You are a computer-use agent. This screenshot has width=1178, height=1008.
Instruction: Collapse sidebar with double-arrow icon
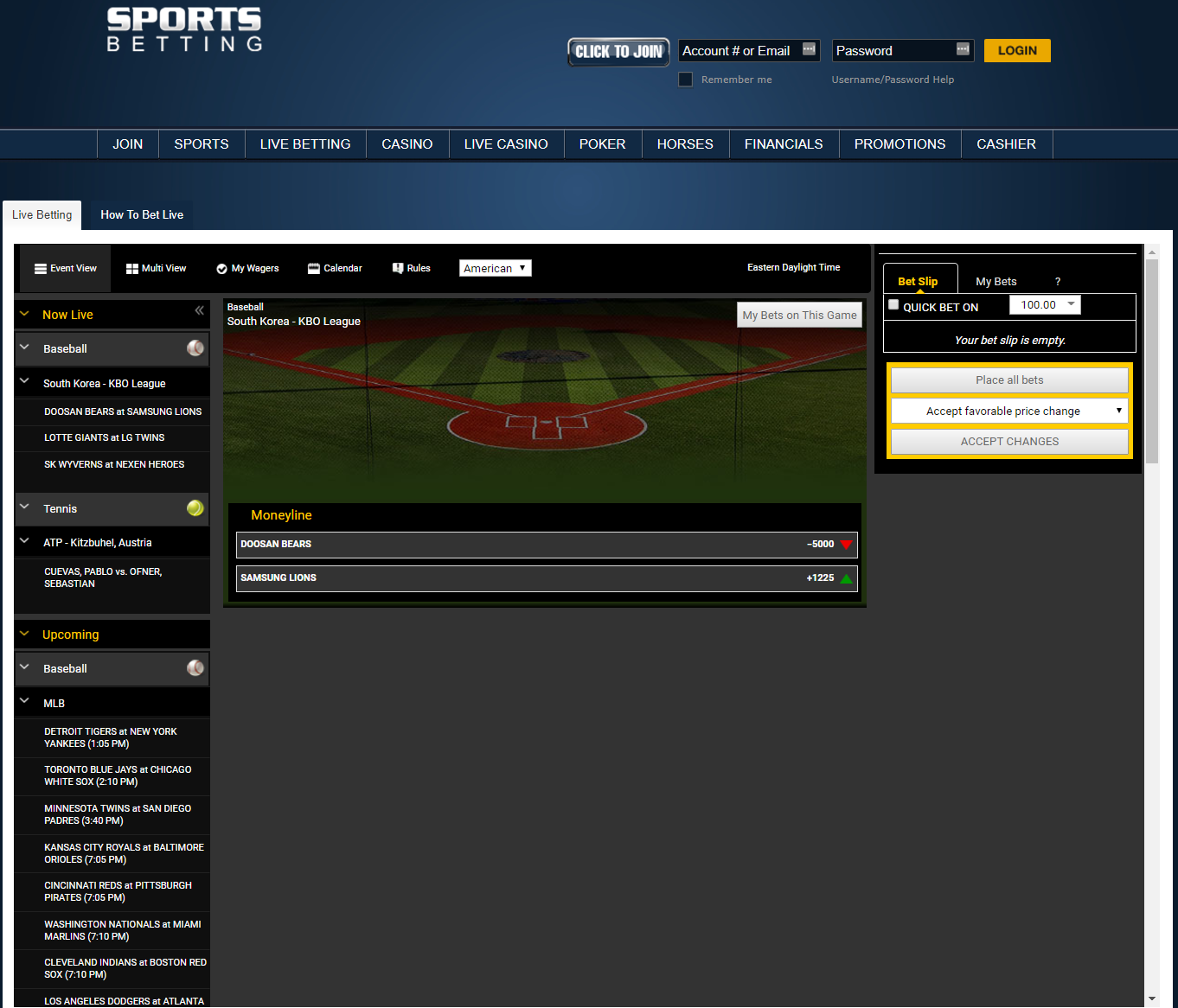click(200, 310)
